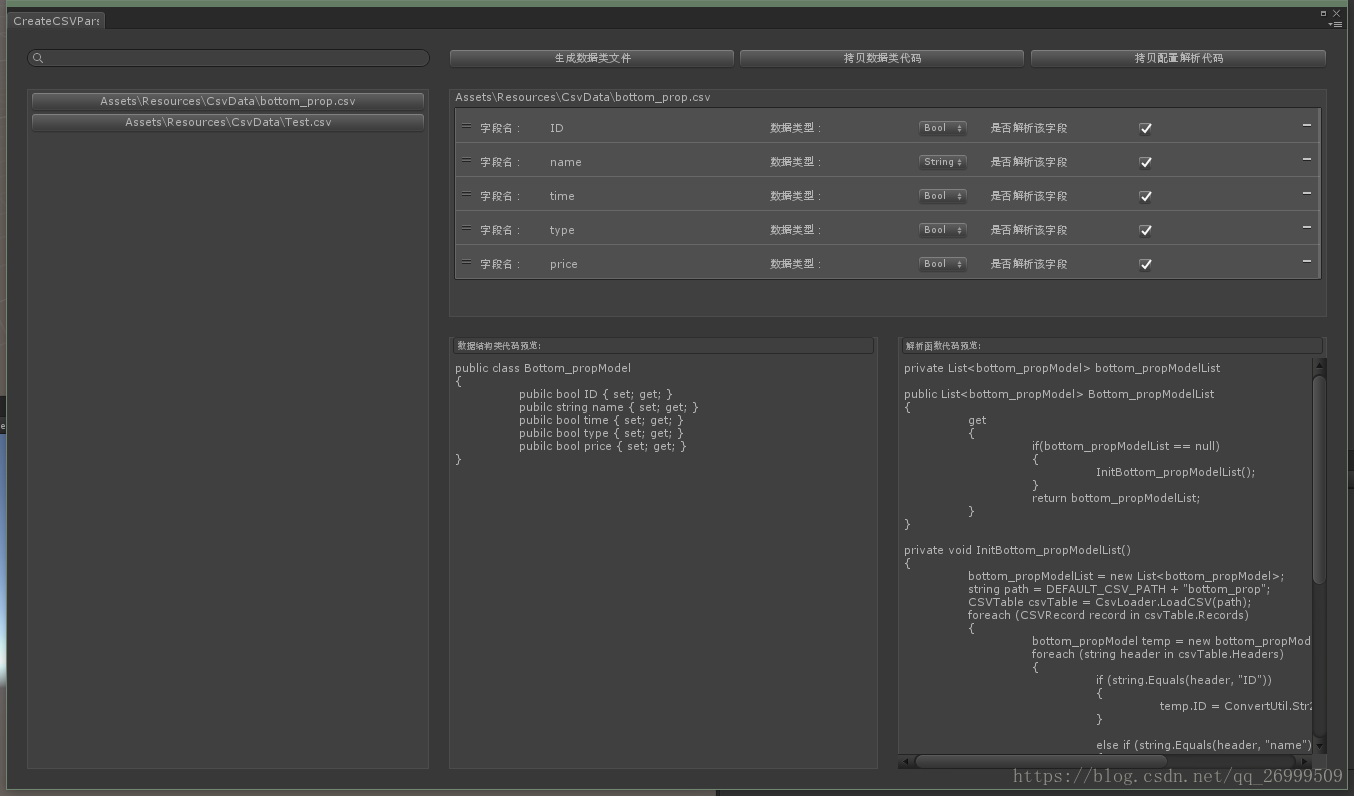Screen dimensions: 1354x796
Task: Click the field name 'type'
Action: 562,230
